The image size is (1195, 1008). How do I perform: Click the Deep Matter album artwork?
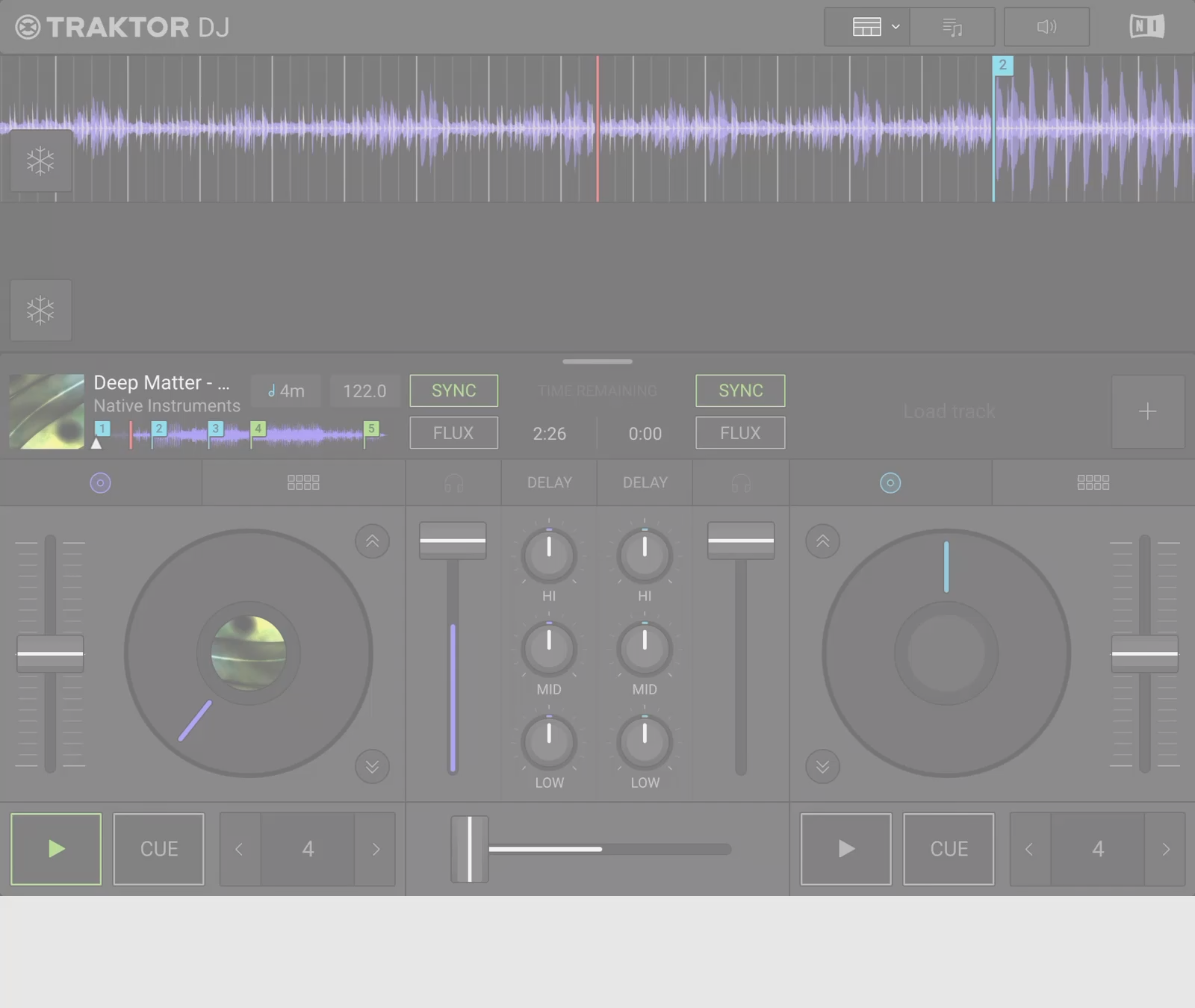pos(46,411)
